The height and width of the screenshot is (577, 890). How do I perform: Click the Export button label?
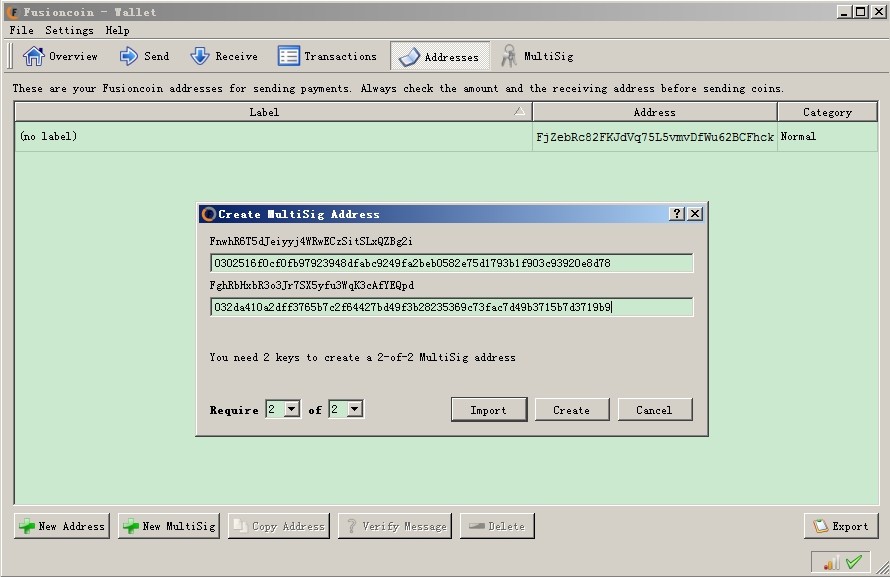[850, 527]
